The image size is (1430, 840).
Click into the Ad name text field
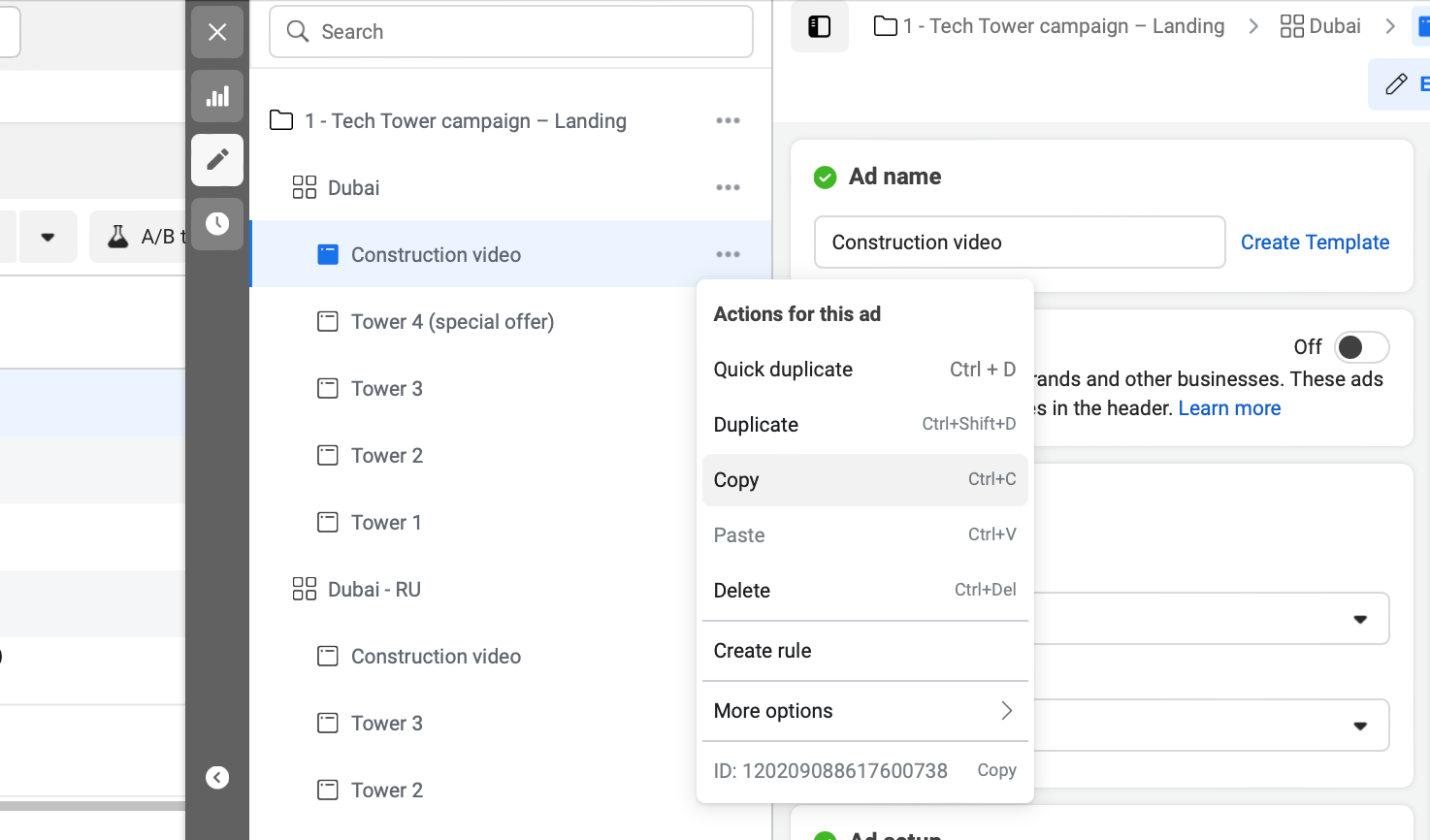(x=1019, y=242)
